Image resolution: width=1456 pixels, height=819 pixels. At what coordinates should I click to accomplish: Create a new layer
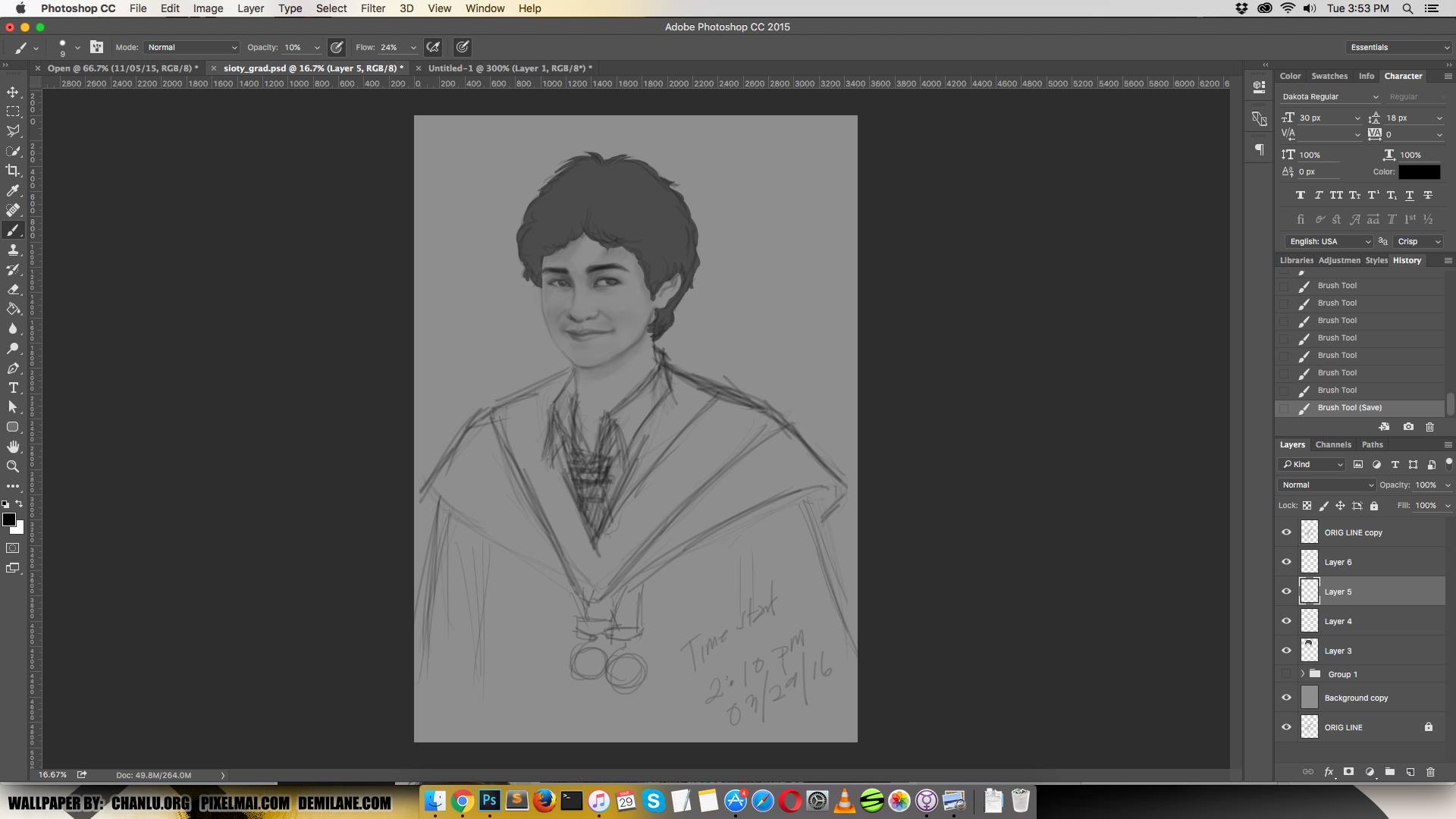[1410, 772]
